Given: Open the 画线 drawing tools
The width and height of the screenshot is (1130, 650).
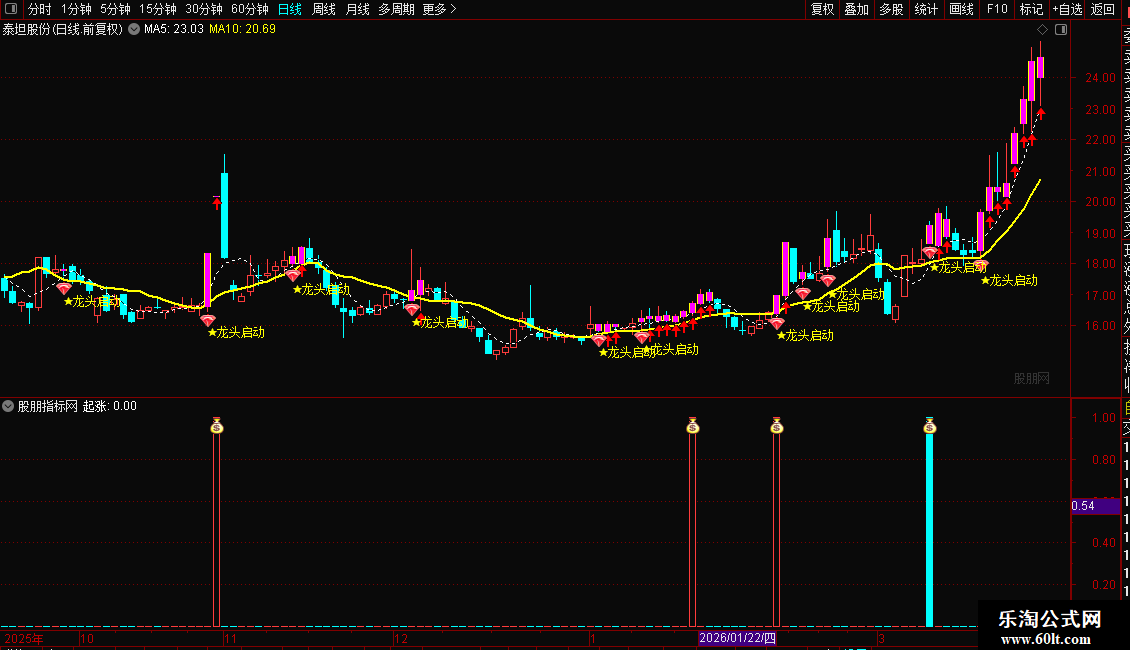Looking at the screenshot, I should tap(961, 9).
